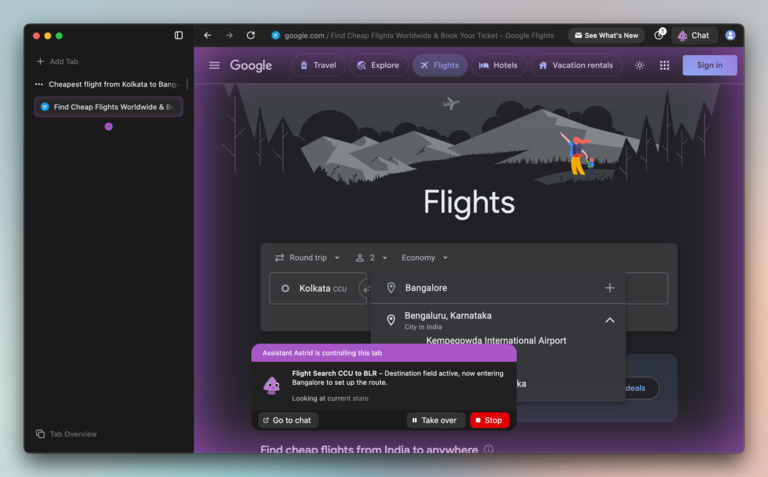This screenshot has height=477, width=768.
Task: Toggle the browser sidebar panel icon
Action: (x=179, y=35)
